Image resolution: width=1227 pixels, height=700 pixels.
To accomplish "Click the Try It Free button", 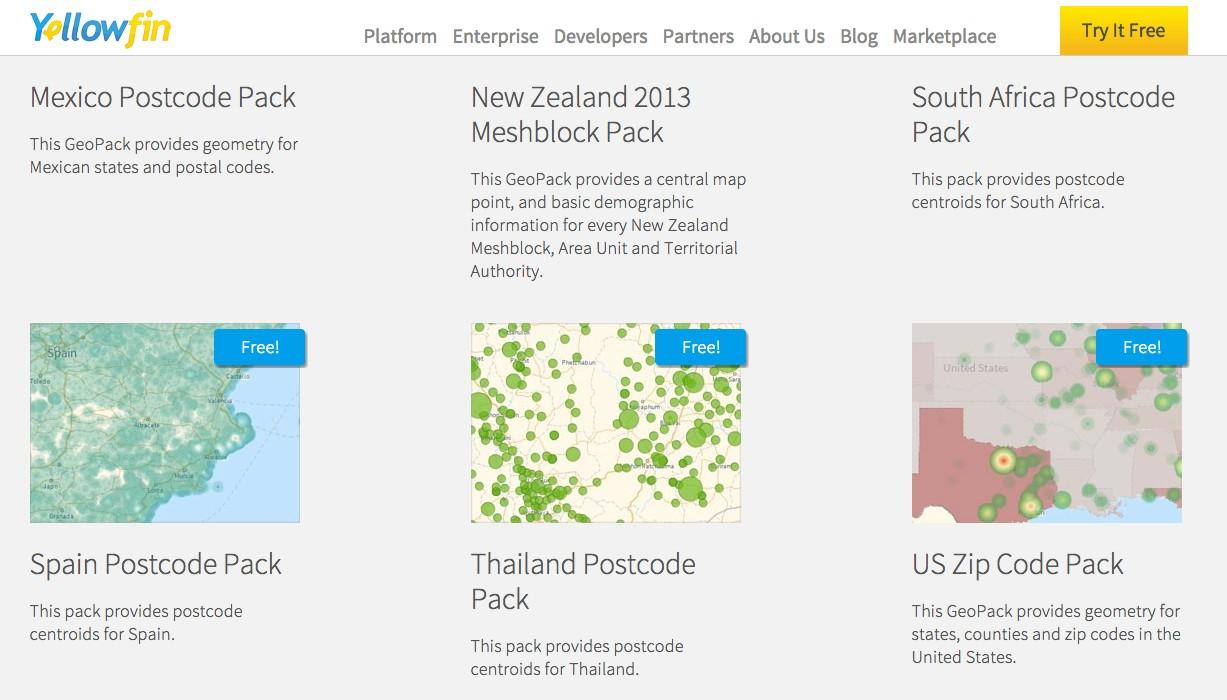I will (1124, 30).
